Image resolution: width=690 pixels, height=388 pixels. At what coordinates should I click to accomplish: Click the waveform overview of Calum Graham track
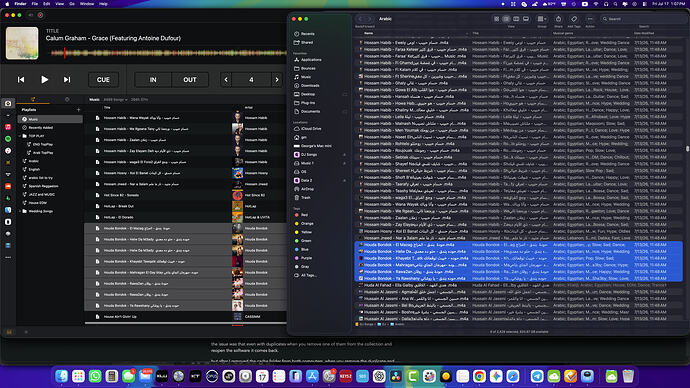coord(168,53)
